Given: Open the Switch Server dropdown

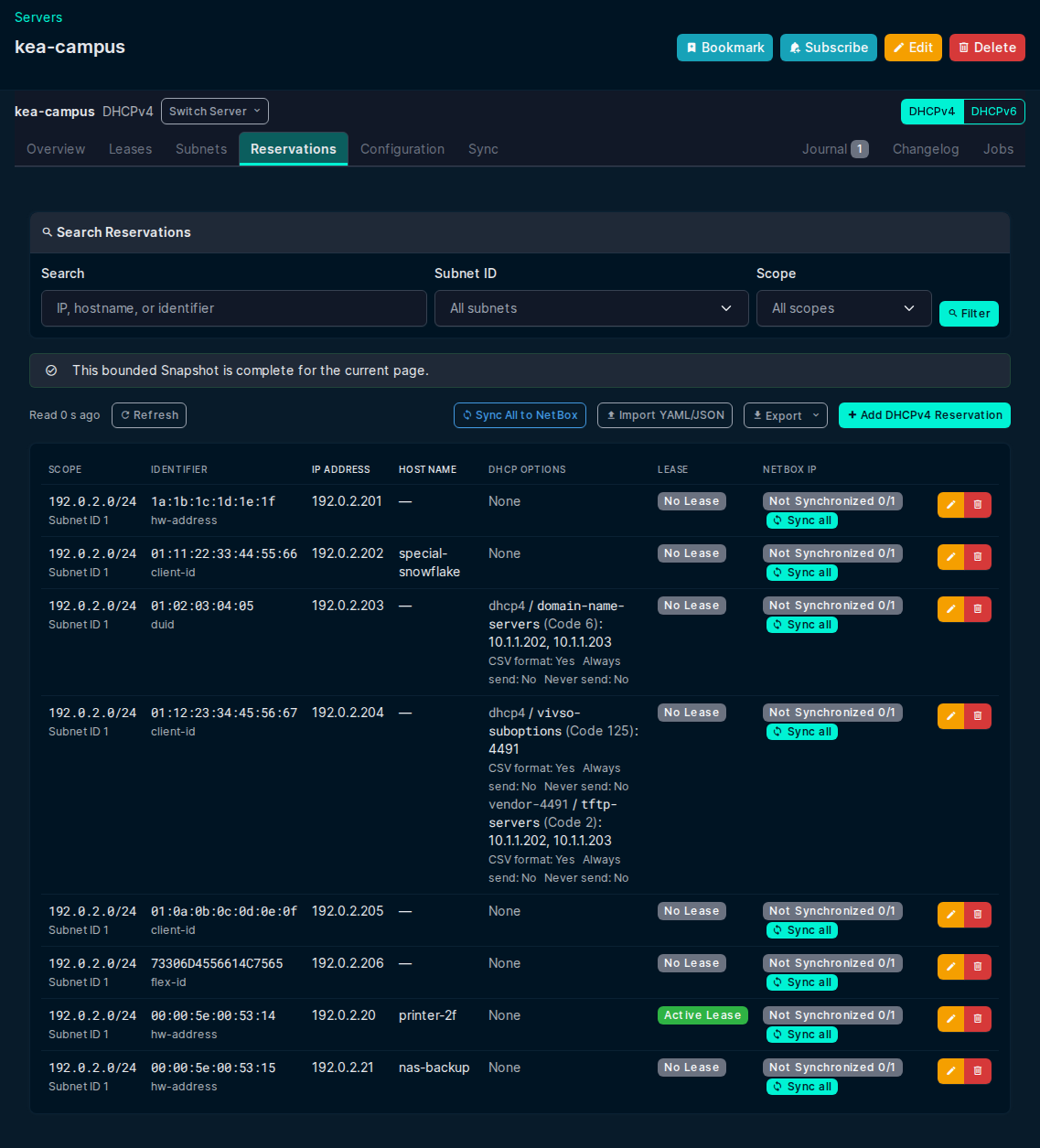Looking at the screenshot, I should click(x=215, y=111).
